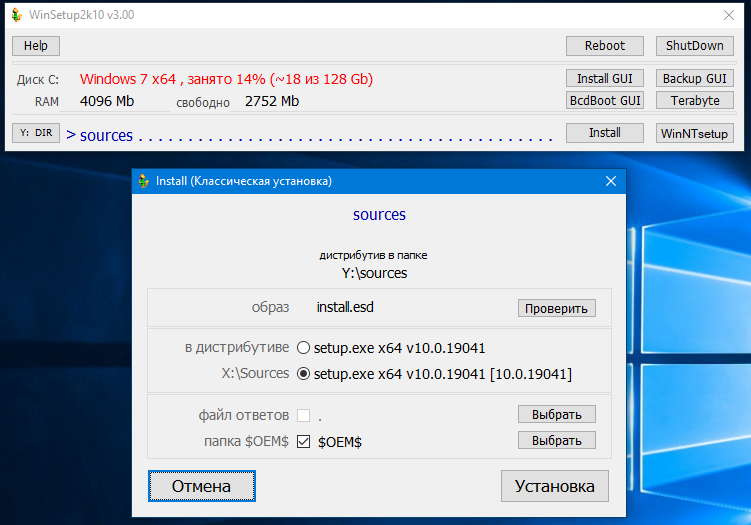Screen dimensions: 751x525
Task: Toggle the файл ответов checkbox
Action: coord(303,415)
